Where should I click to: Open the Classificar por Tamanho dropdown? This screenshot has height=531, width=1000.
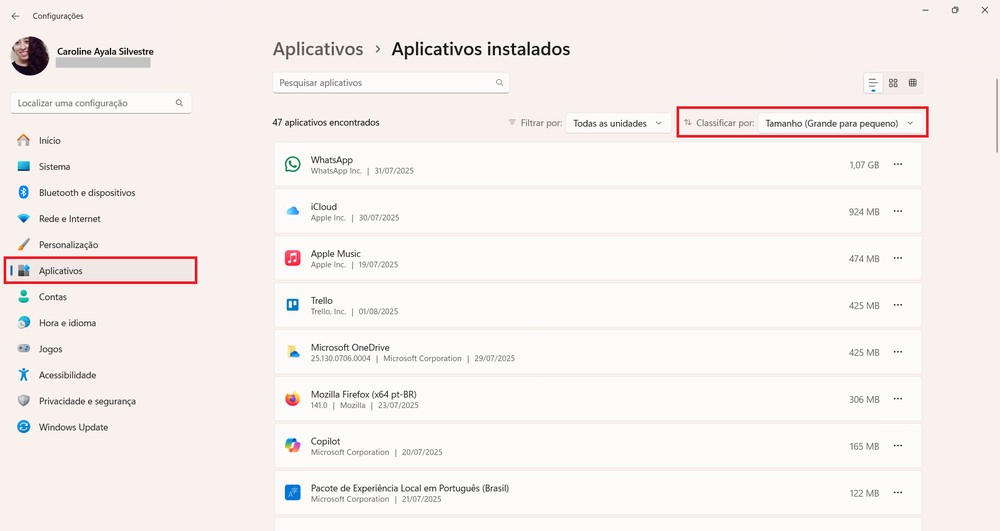pyautogui.click(x=840, y=123)
